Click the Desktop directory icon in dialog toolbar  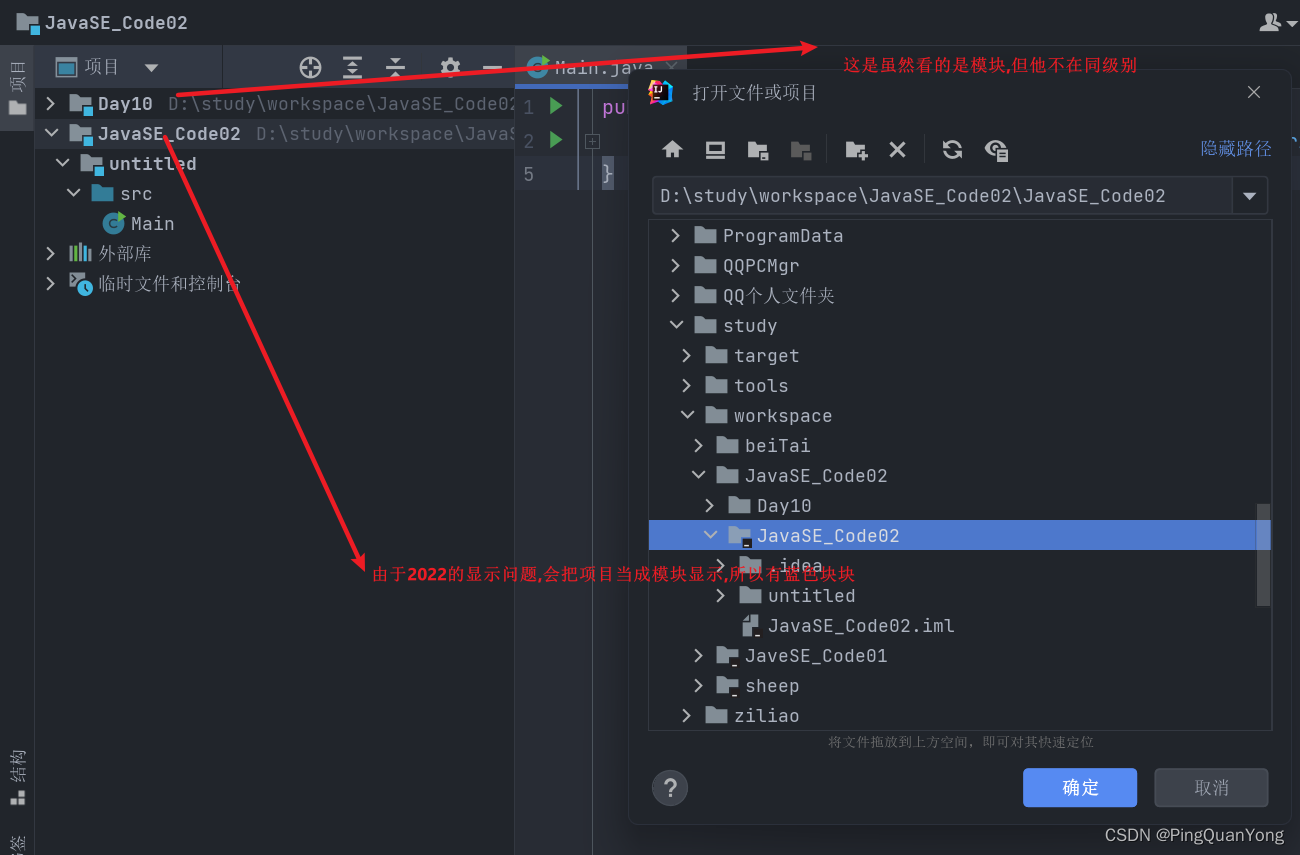(x=715, y=149)
